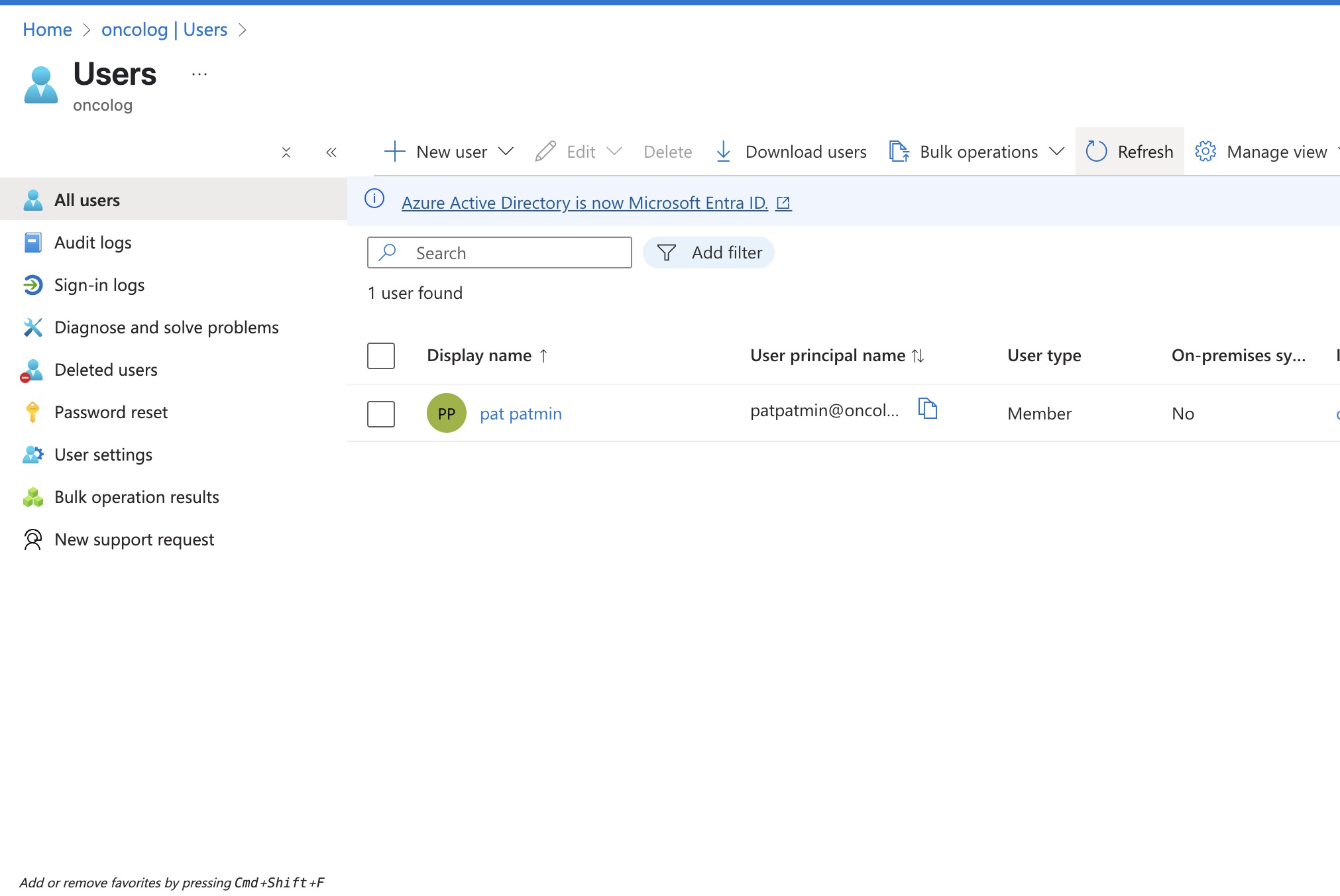Close the sidebar search with X icon
This screenshot has width=1340, height=896.
click(x=286, y=152)
